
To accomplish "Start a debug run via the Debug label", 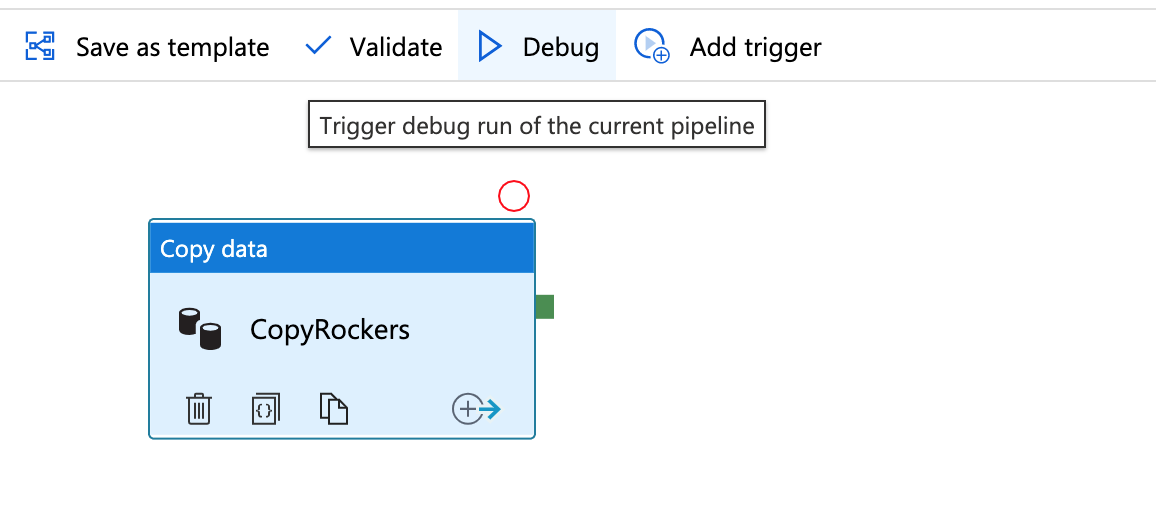I will 561,47.
